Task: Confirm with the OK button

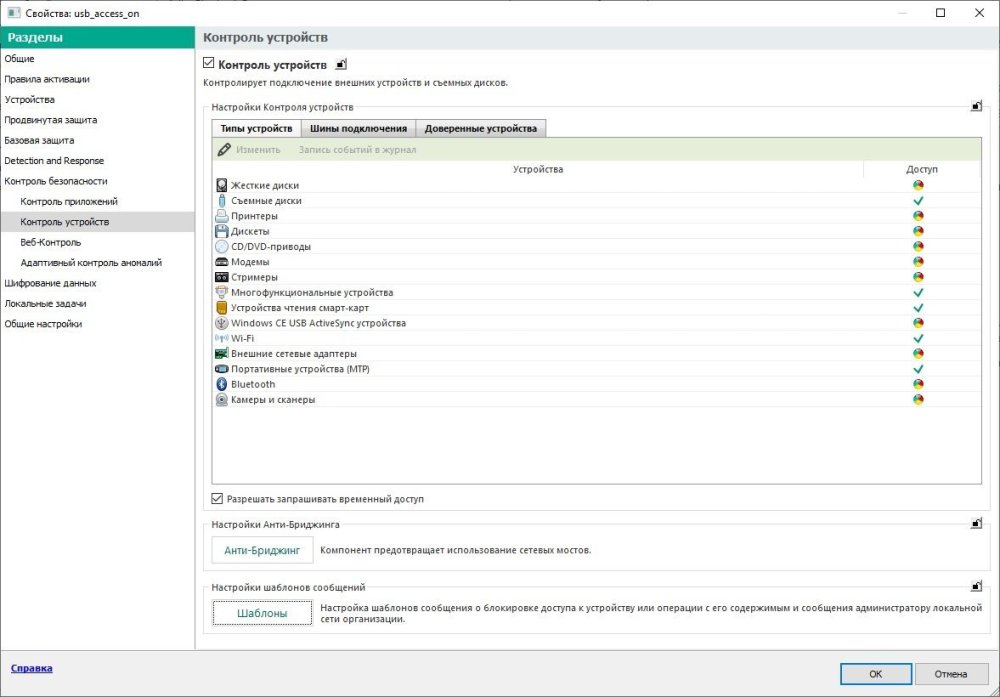Action: click(x=876, y=673)
